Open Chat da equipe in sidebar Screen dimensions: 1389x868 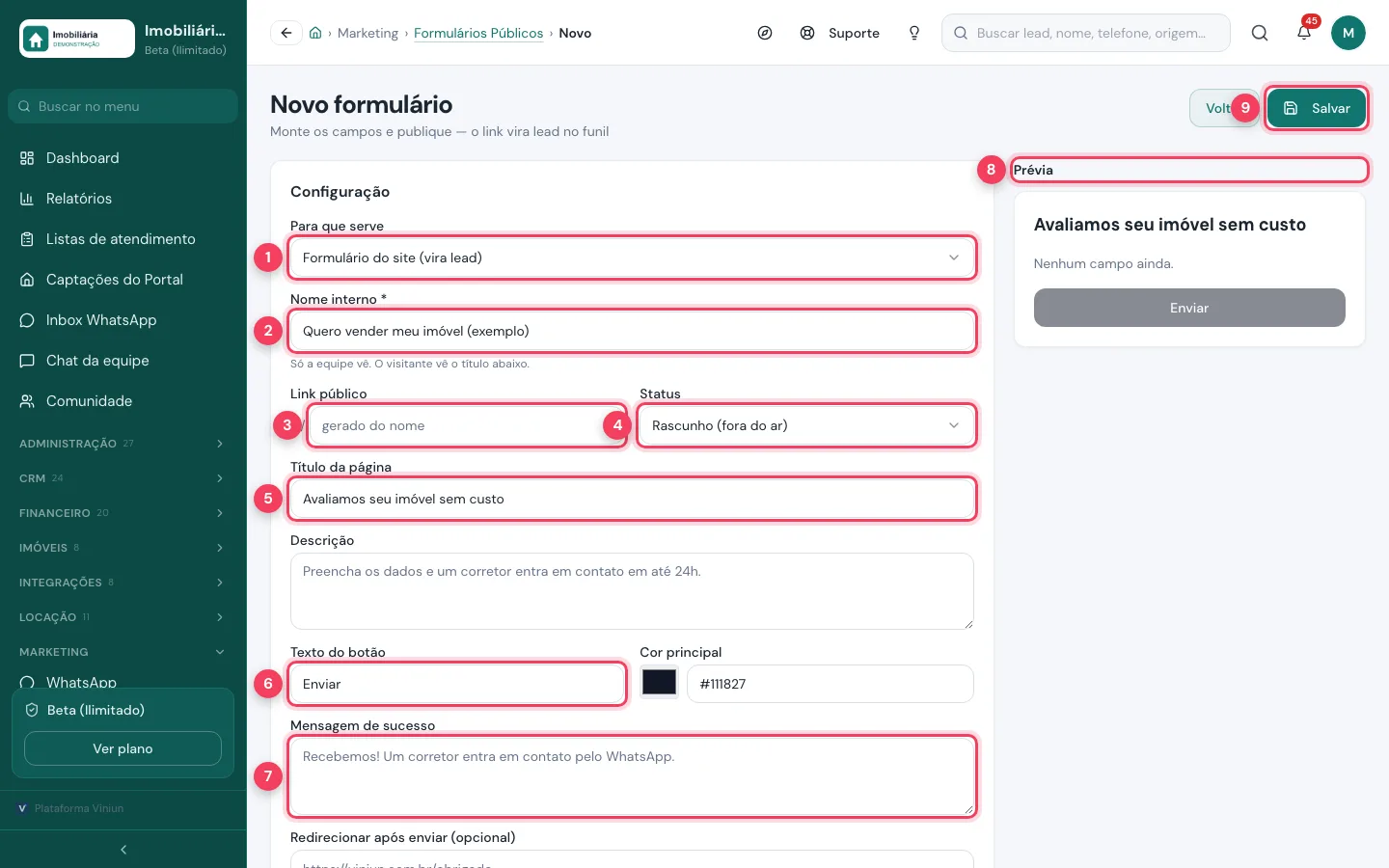coord(123,361)
